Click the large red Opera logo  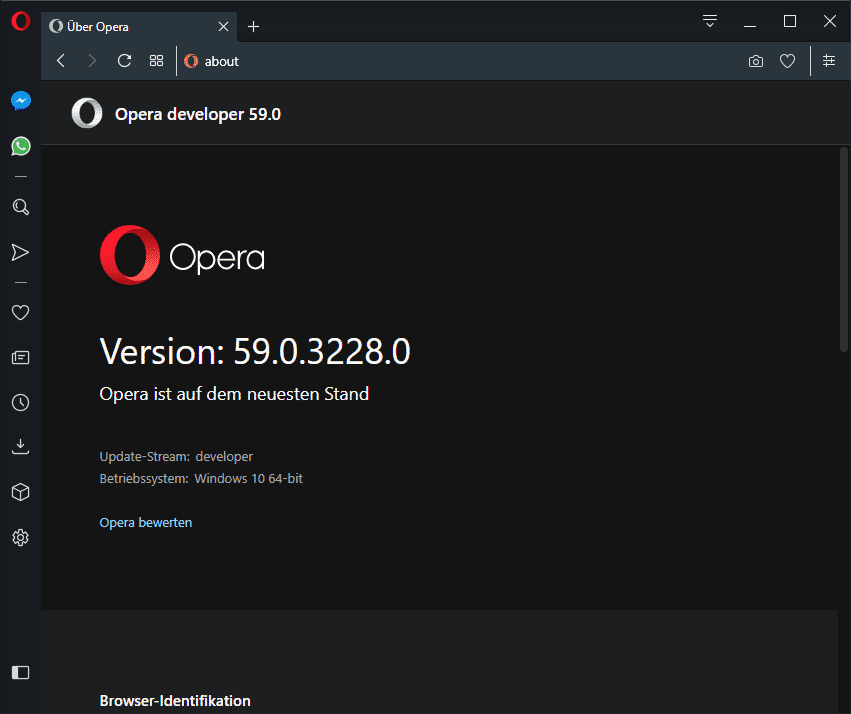(130, 255)
